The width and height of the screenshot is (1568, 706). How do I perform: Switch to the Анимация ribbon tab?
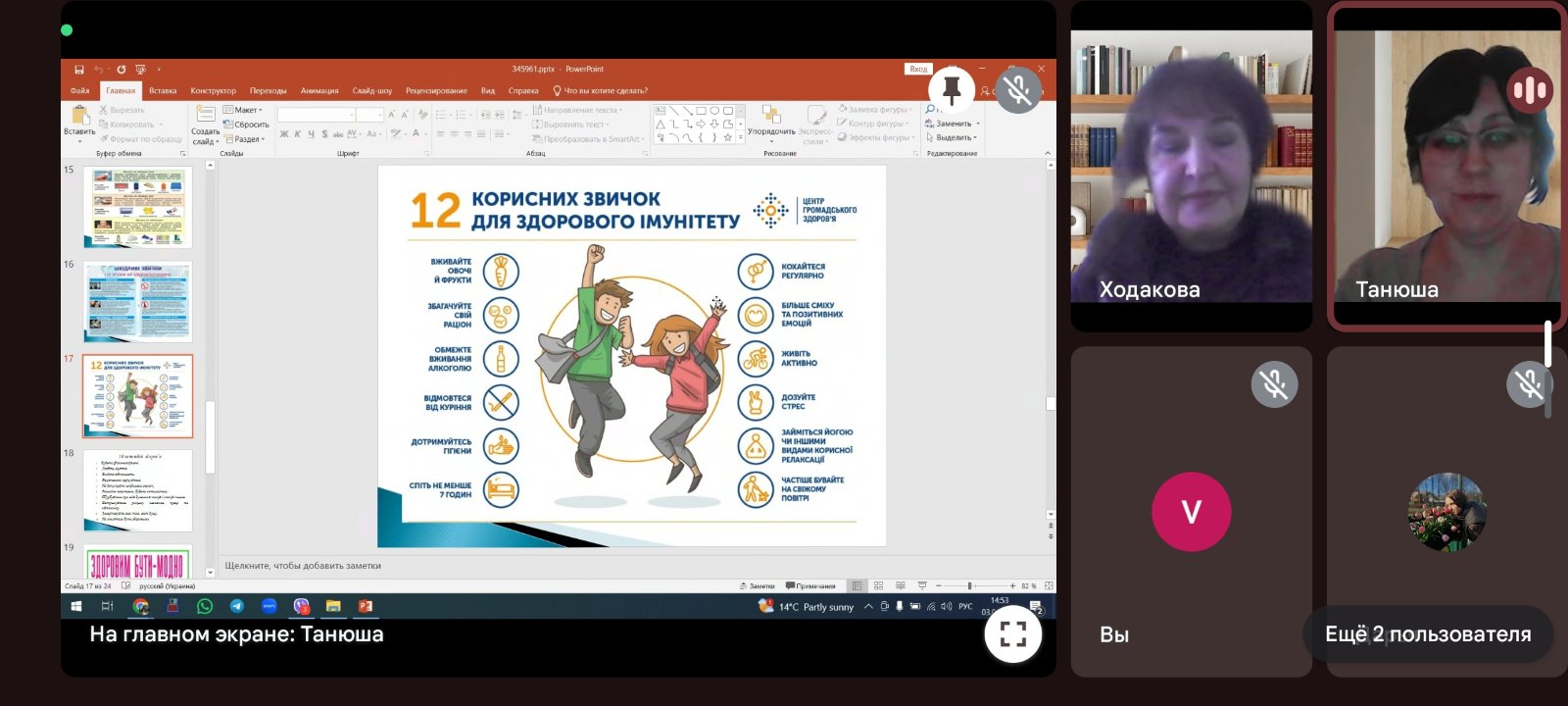click(x=319, y=90)
